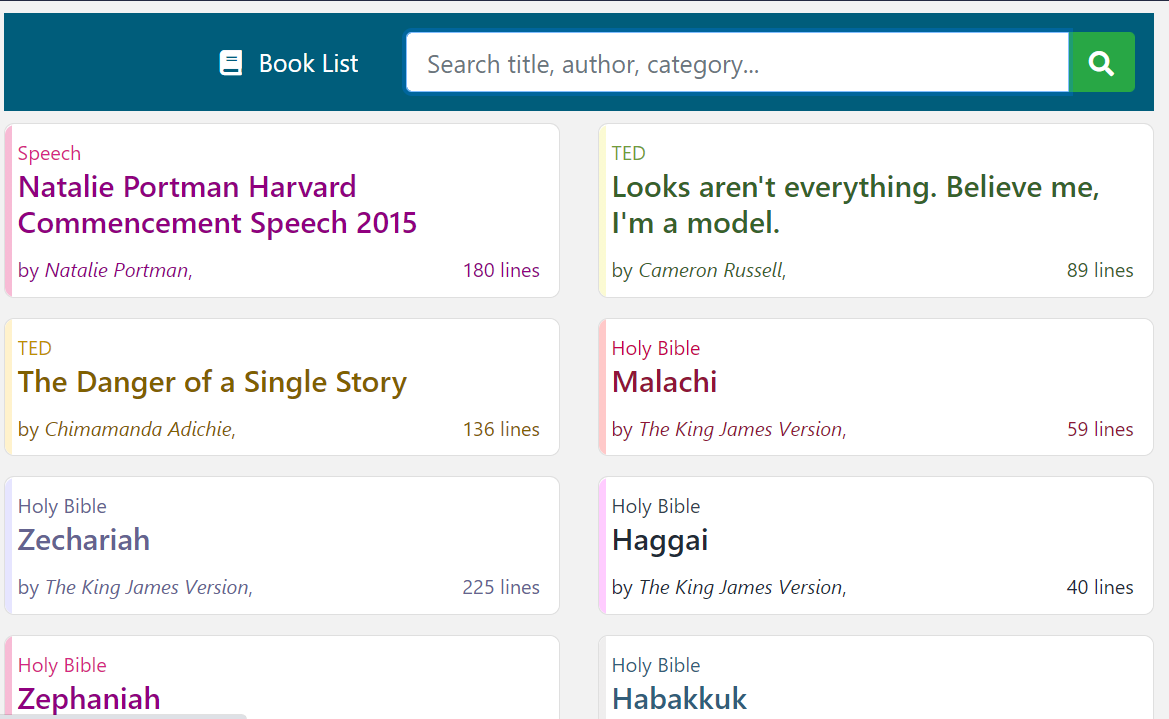Select Holy Bible label above Malachi
This screenshot has width=1169, height=719.
[656, 348]
